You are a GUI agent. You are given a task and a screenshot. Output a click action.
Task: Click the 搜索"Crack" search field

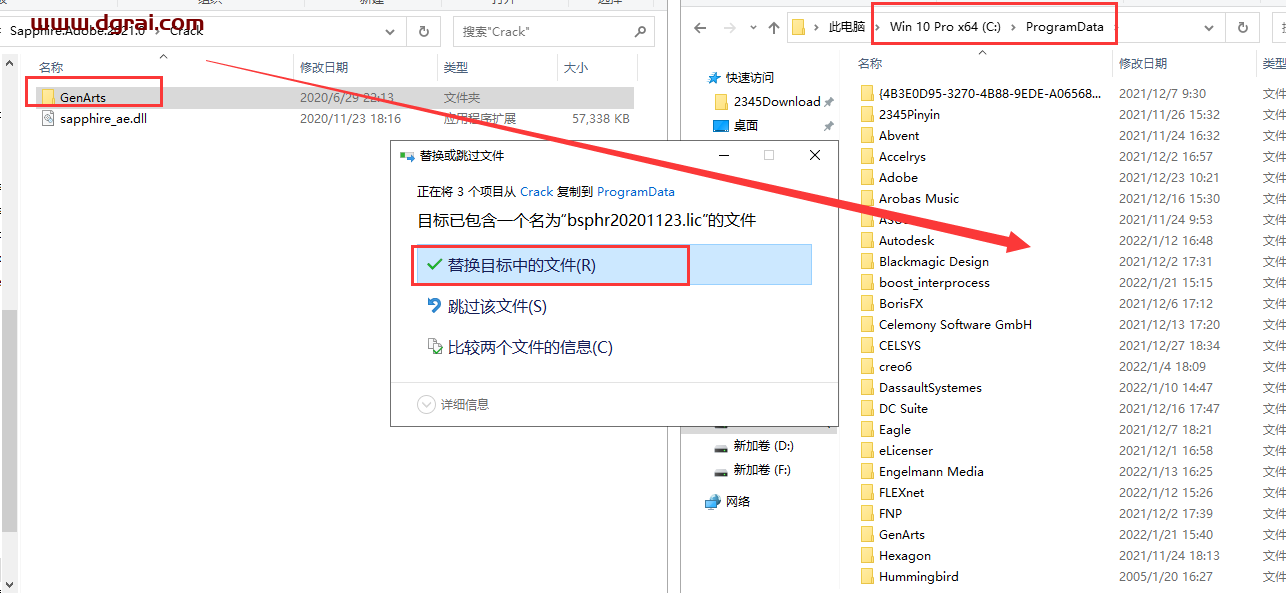pos(540,32)
